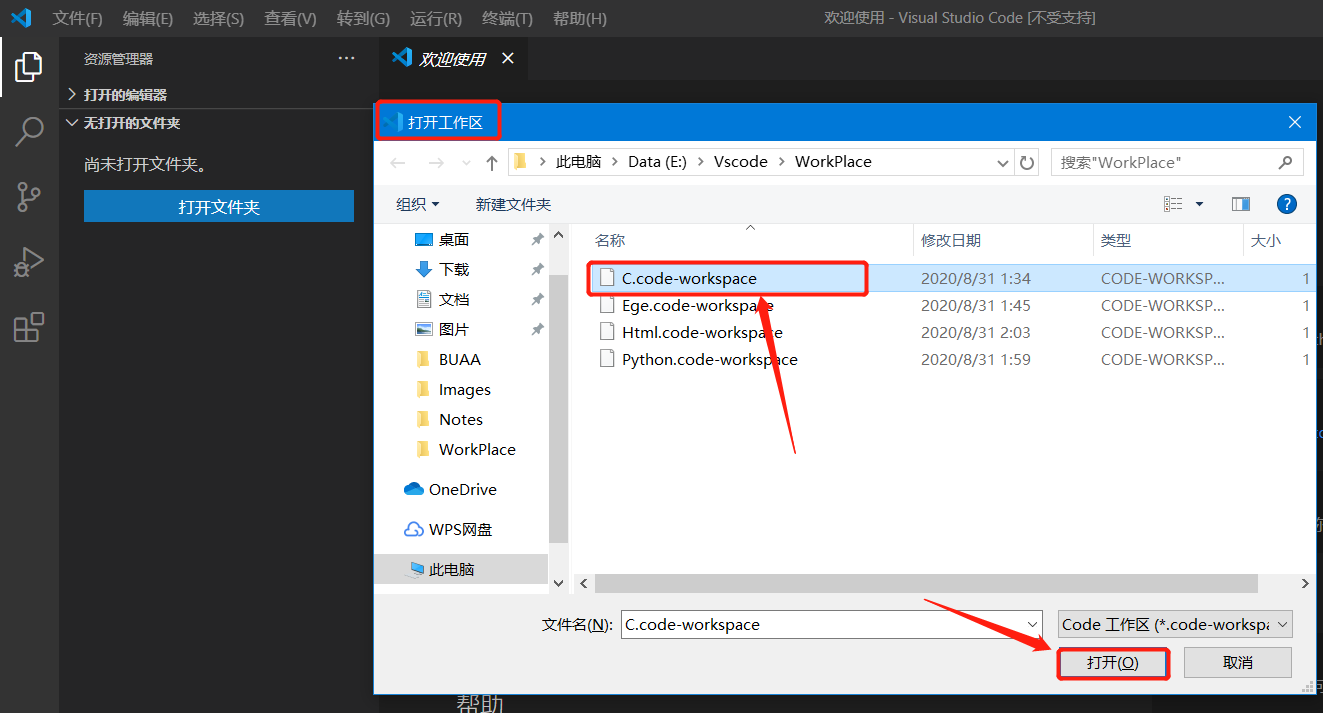Select OneDrive in the navigation pane
The width and height of the screenshot is (1323, 713).
[462, 489]
